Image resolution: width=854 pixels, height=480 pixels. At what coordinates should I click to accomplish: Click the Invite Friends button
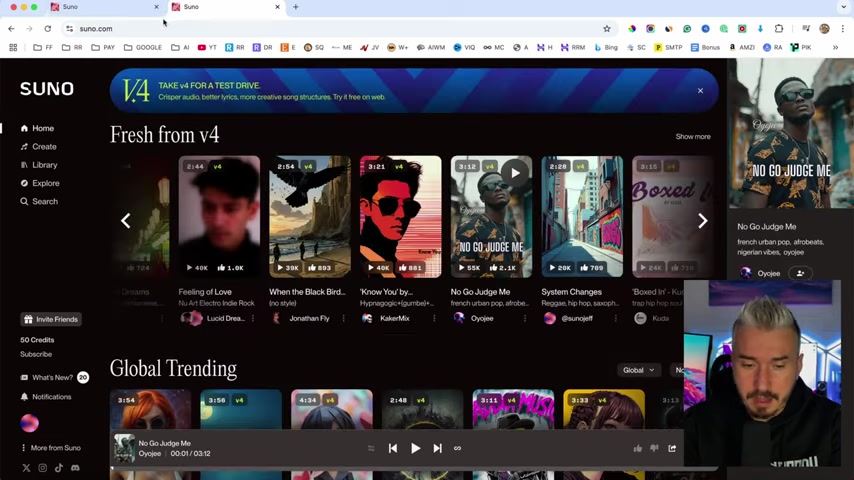click(51, 319)
